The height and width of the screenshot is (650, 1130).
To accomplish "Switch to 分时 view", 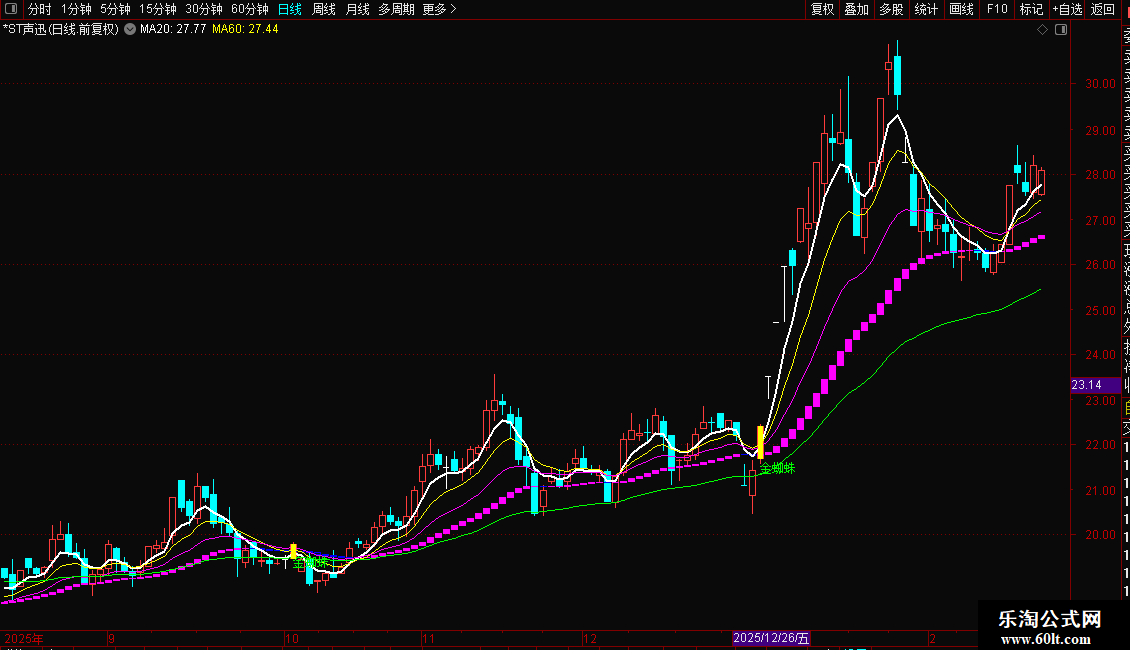I will coord(40,9).
